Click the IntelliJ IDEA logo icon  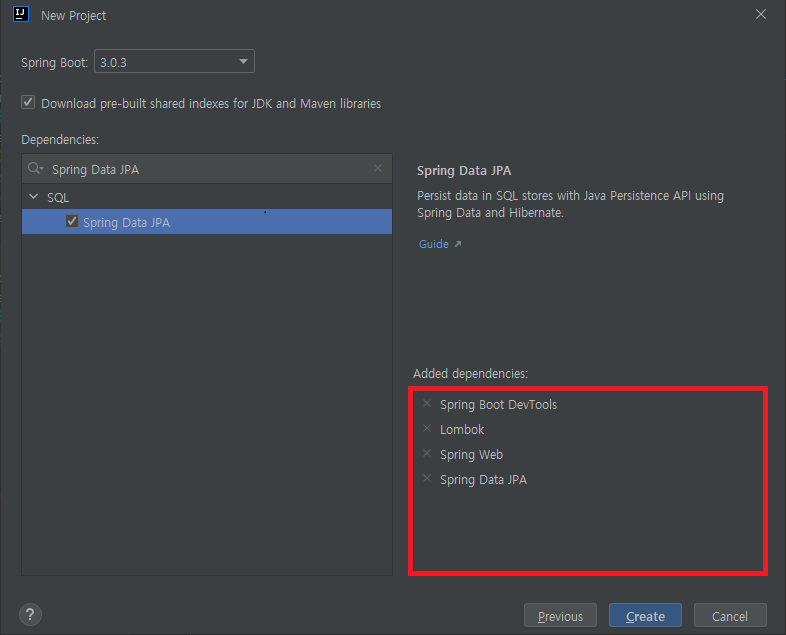tap(21, 14)
